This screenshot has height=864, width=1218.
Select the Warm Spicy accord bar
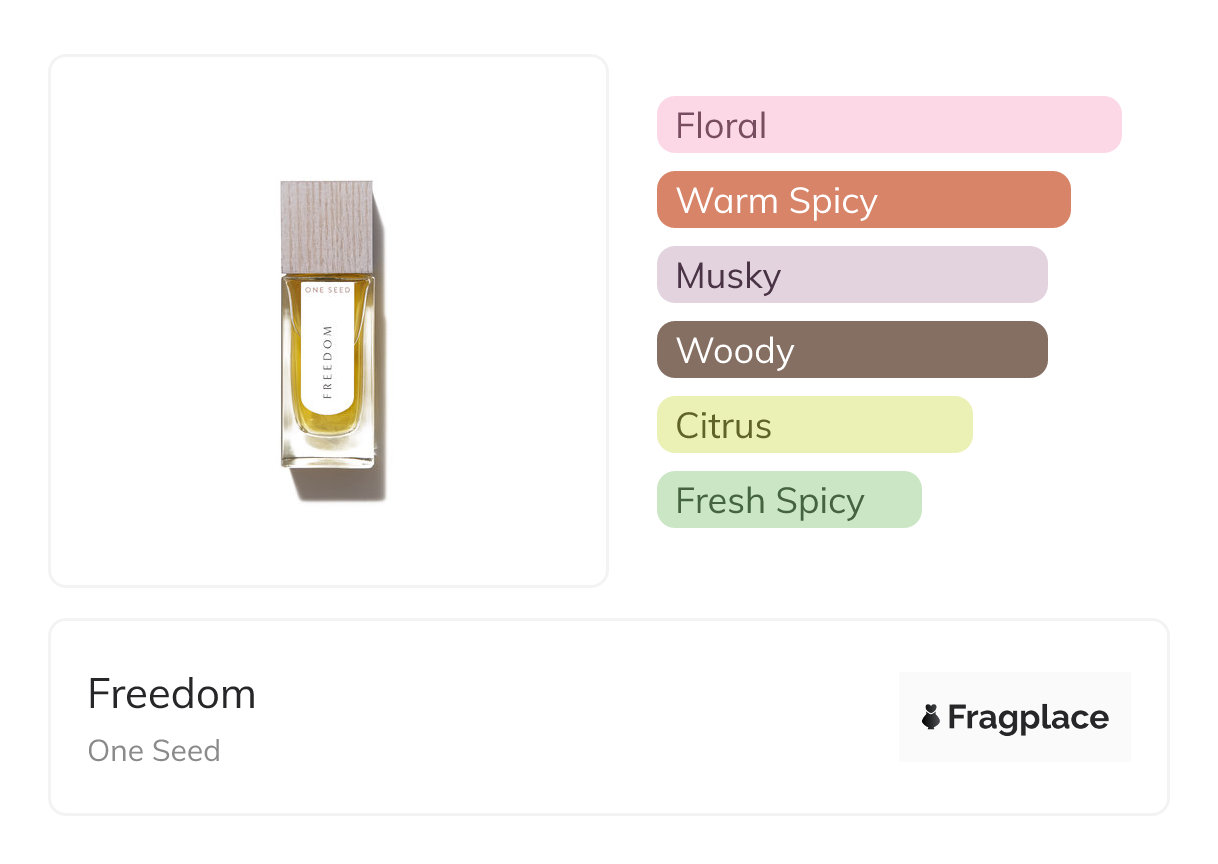863,200
